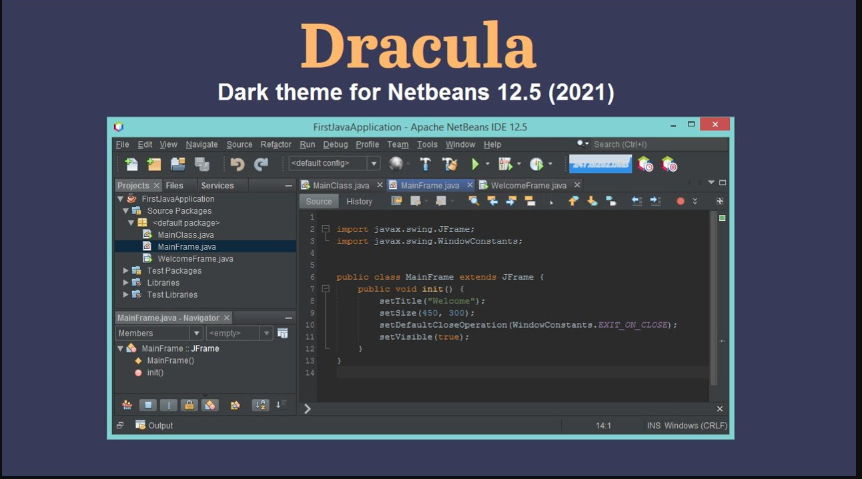Screen dimensions: 862x479
Task: Open the Tools menu
Action: 427,145
